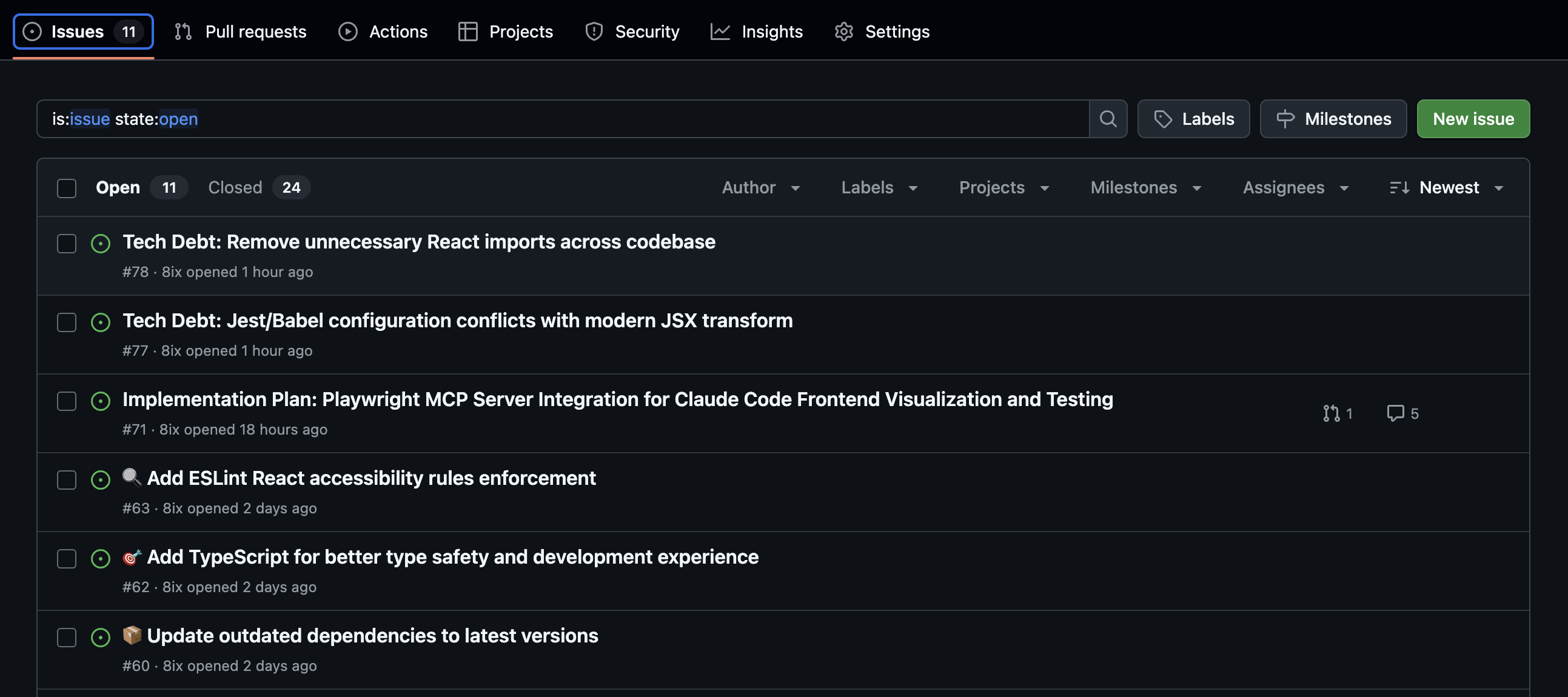
Task: Open Playwright MCP Server Integration issue
Action: click(617, 399)
